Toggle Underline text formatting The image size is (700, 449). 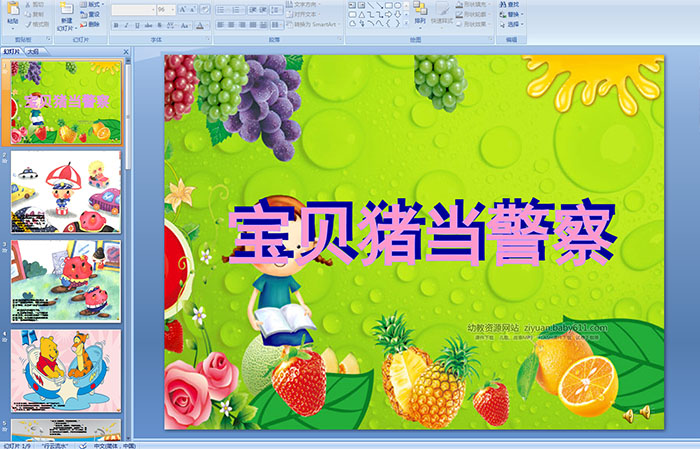click(x=137, y=26)
